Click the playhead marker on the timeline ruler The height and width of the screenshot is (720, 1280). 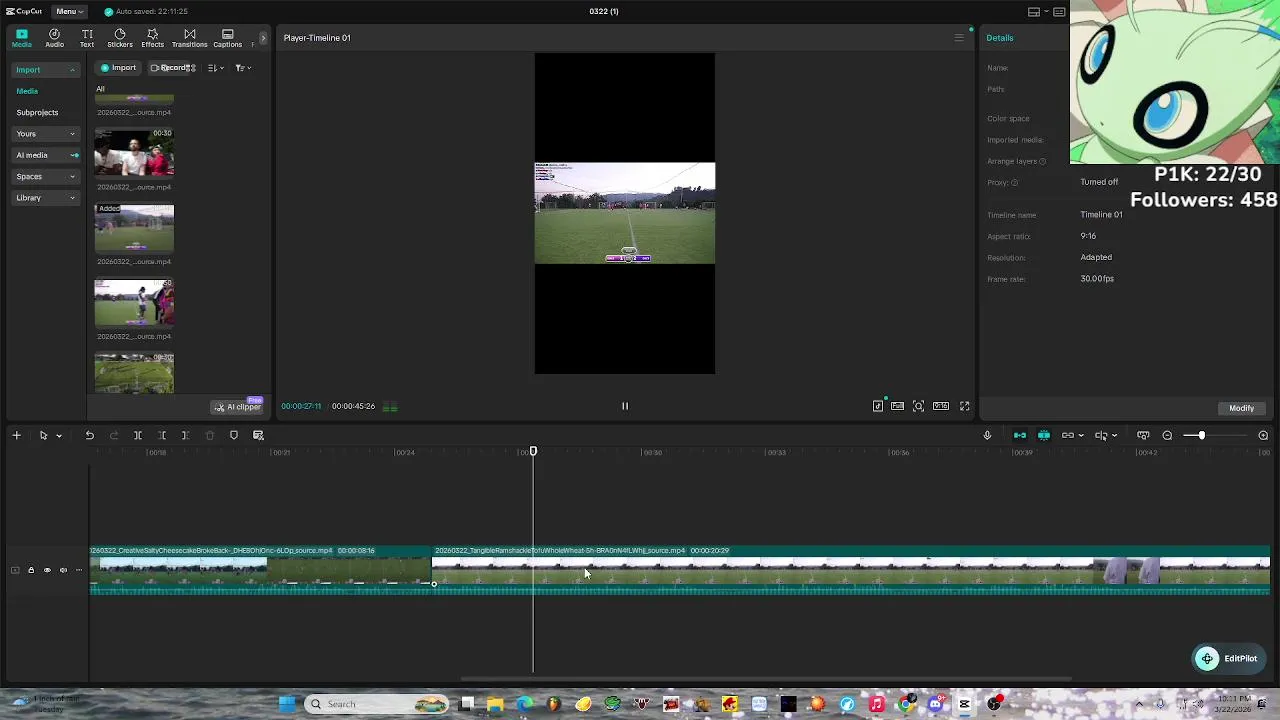point(533,452)
